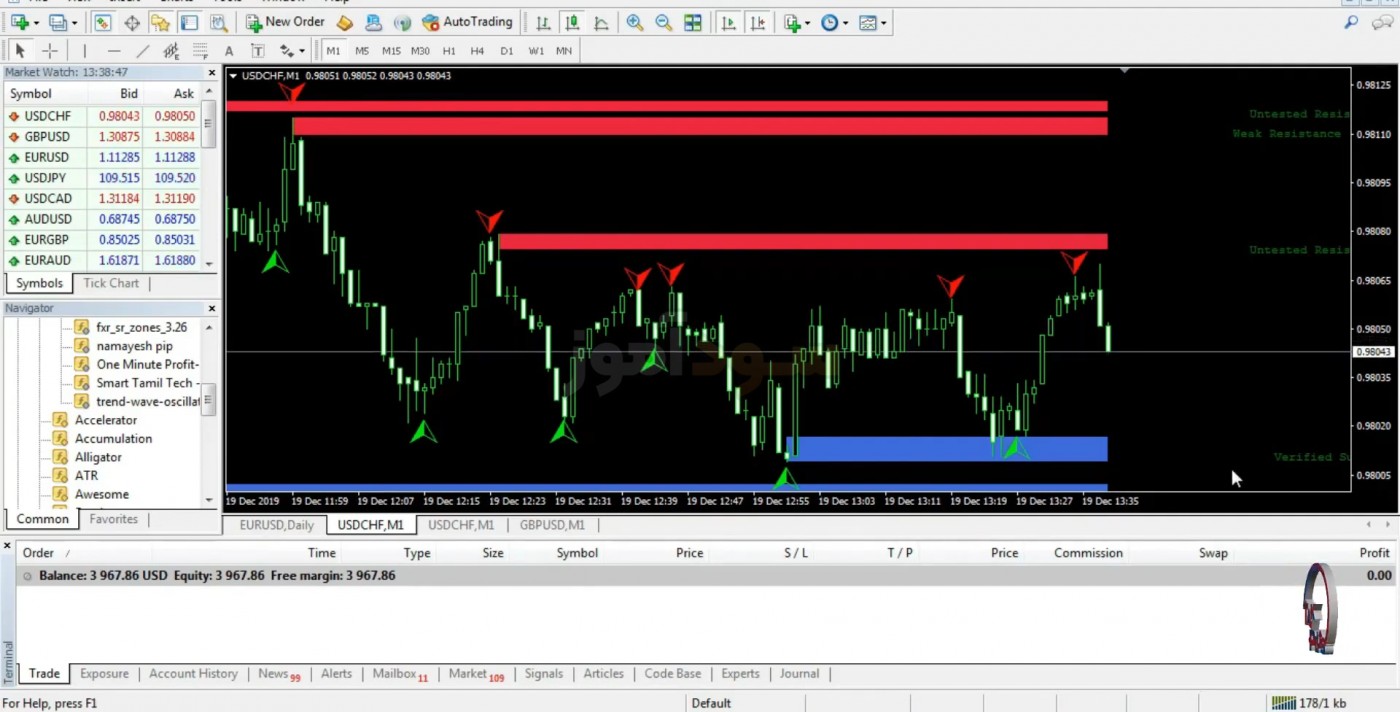Select the Text Label T tool

(x=257, y=51)
